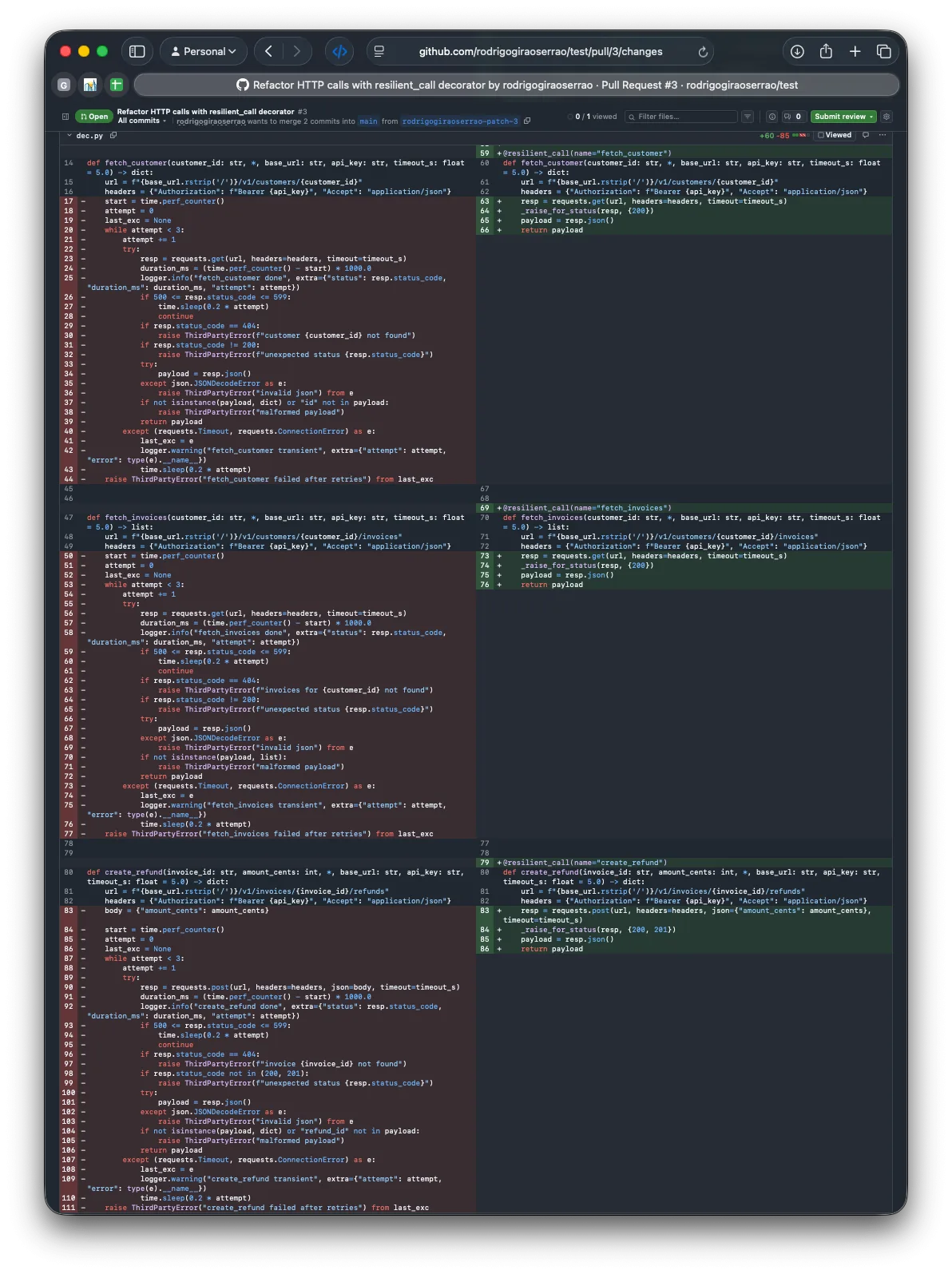Expand the All commits dropdown

coord(142,121)
